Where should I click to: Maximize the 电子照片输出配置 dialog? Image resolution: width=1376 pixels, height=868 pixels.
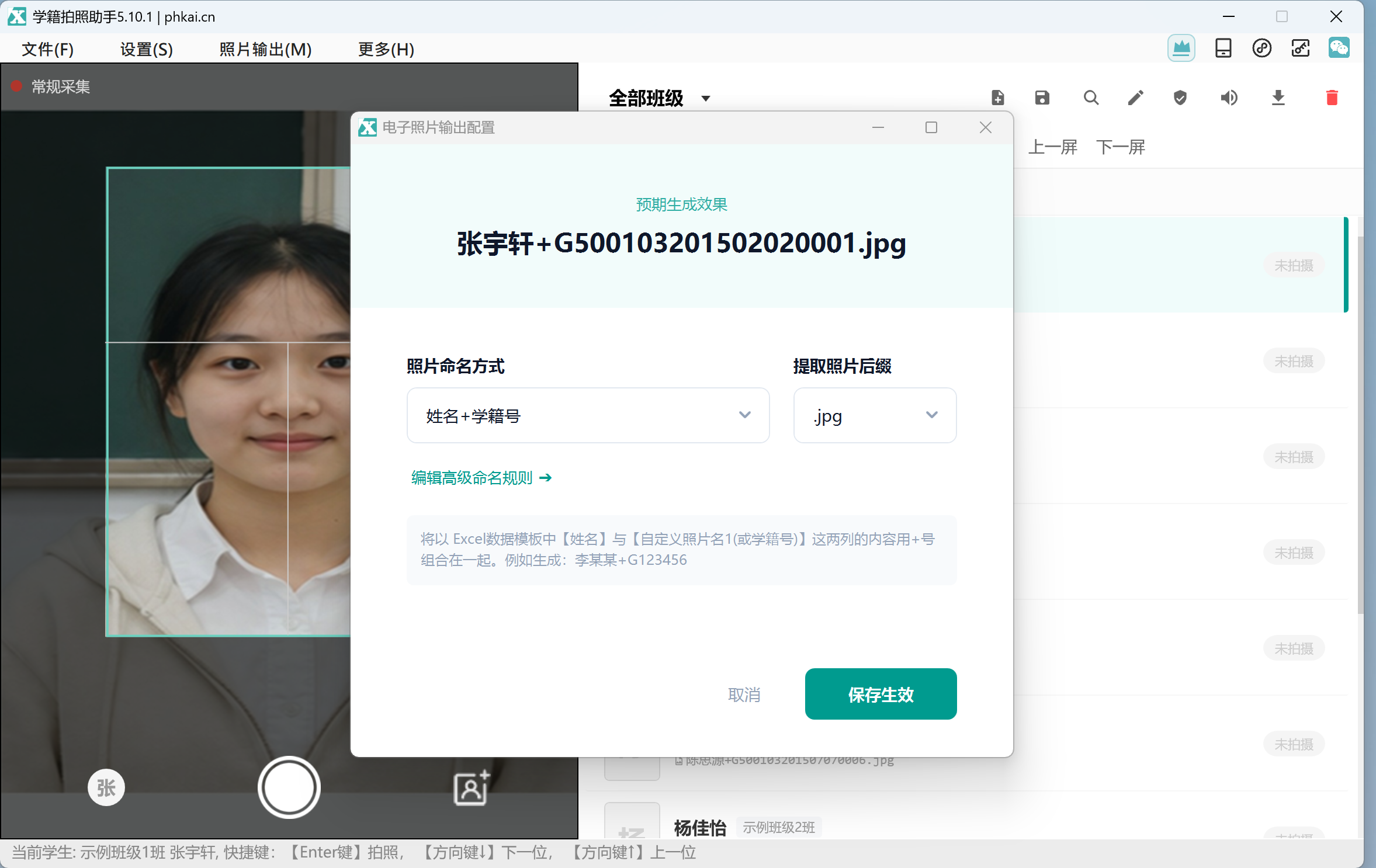coord(931,127)
